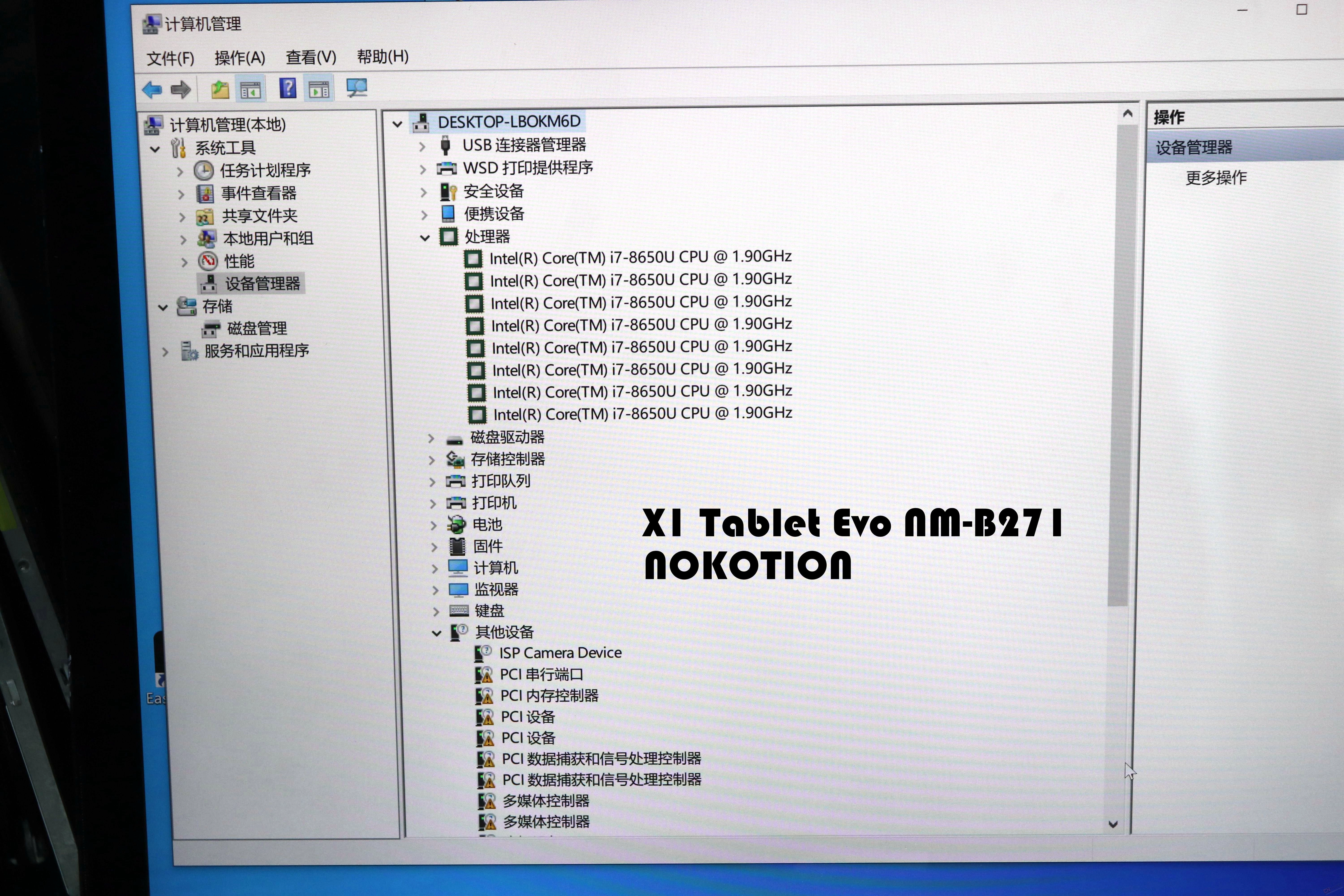
Task: Open the 操作(A) menu
Action: [x=240, y=58]
